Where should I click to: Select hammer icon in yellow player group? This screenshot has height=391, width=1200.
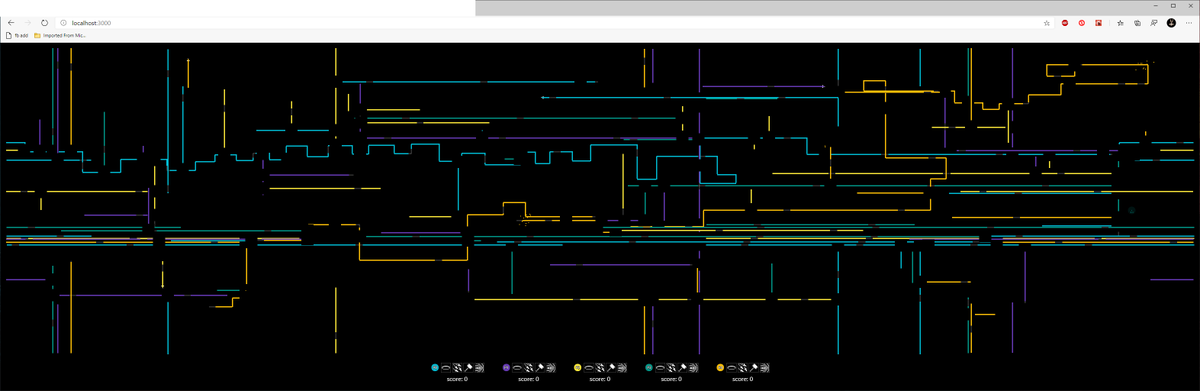coord(610,368)
